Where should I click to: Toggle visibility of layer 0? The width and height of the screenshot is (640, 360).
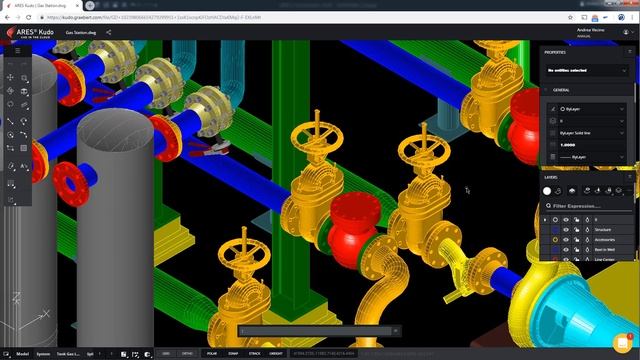click(566, 220)
